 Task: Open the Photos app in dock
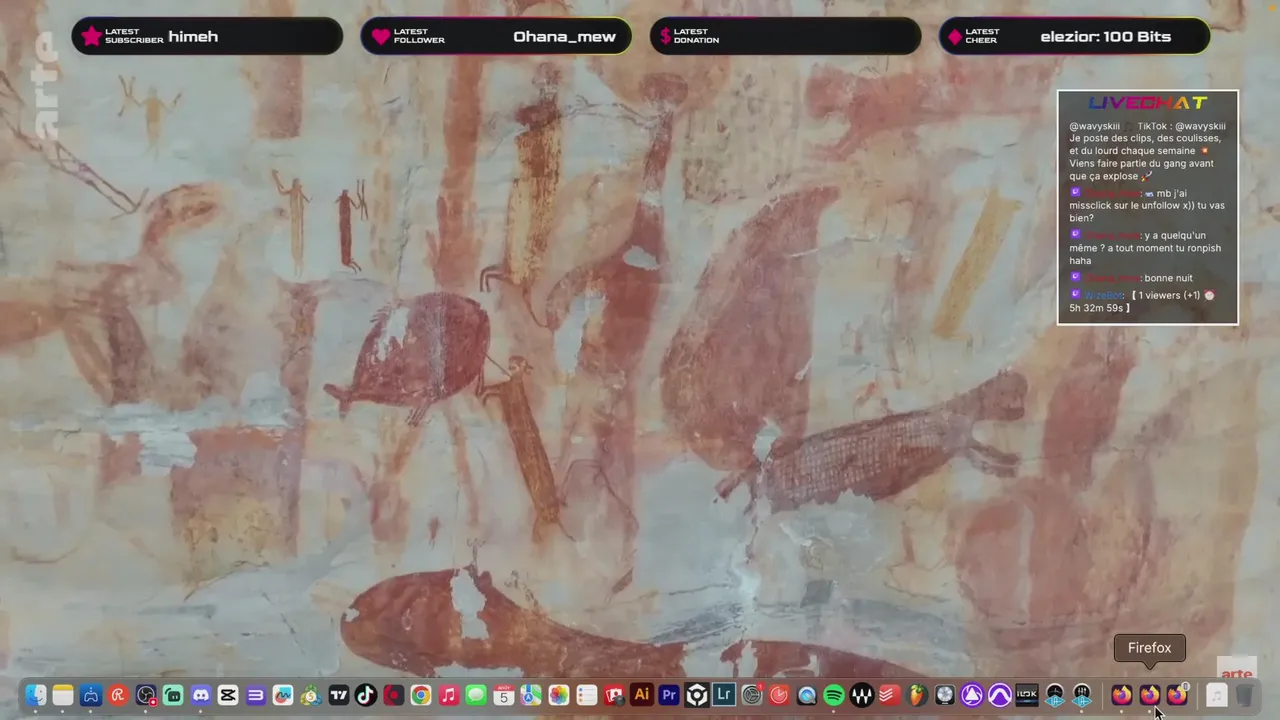pyautogui.click(x=559, y=695)
